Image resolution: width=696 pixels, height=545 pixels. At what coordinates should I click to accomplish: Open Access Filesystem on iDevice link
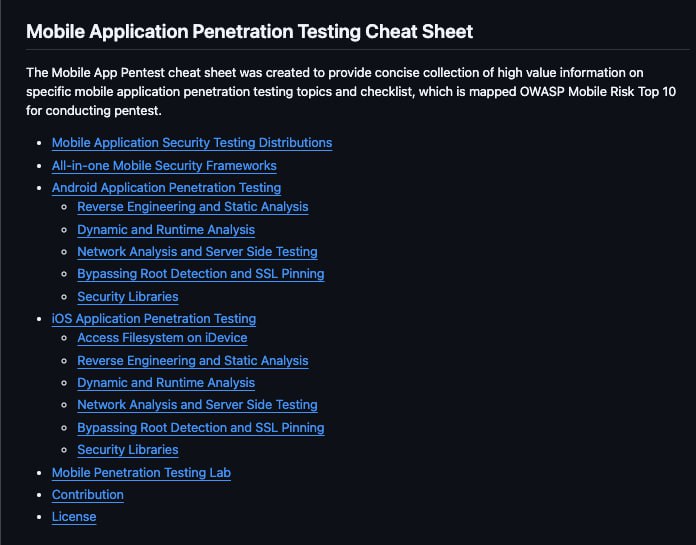point(162,338)
